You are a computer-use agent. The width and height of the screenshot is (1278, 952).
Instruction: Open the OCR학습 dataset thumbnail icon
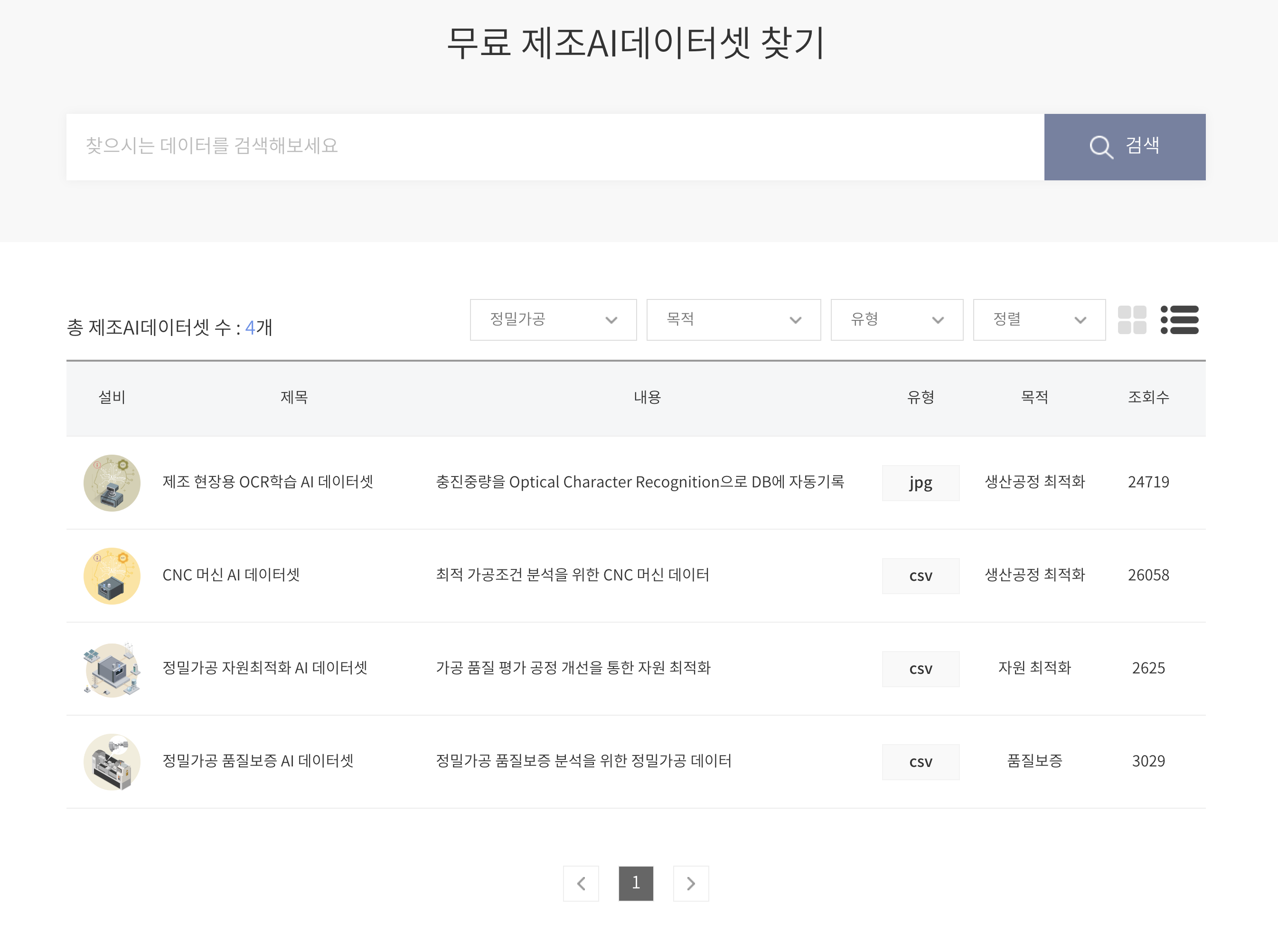(112, 483)
